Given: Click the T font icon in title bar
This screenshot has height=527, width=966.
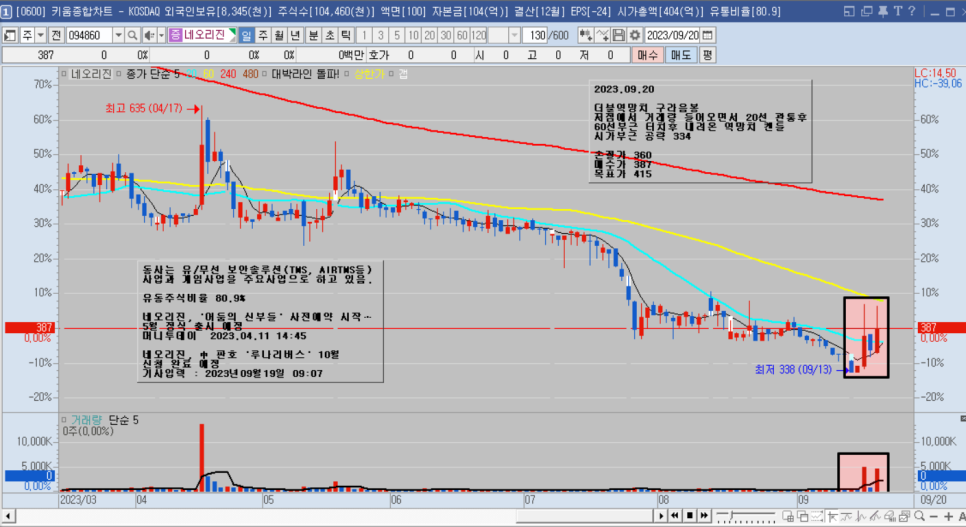Looking at the screenshot, I should pyautogui.click(x=897, y=11).
